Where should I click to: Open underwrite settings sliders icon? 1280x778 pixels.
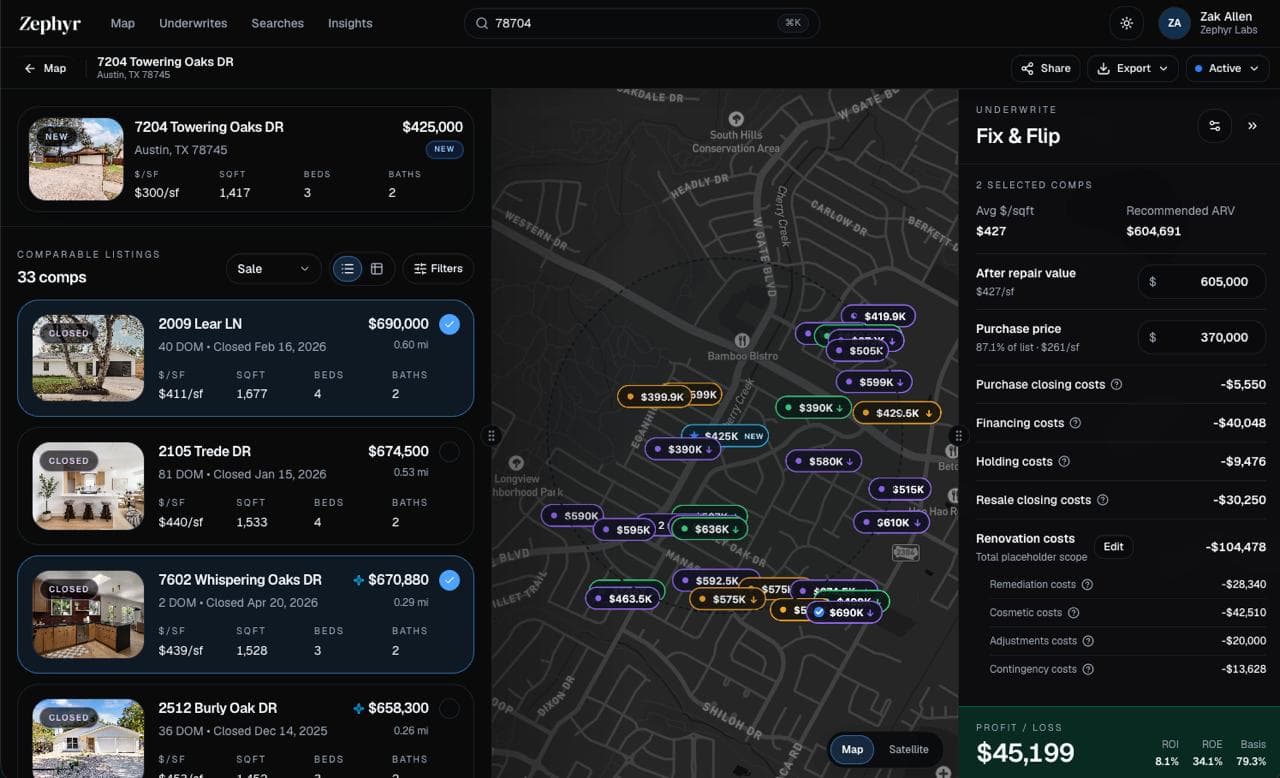tap(1215, 126)
